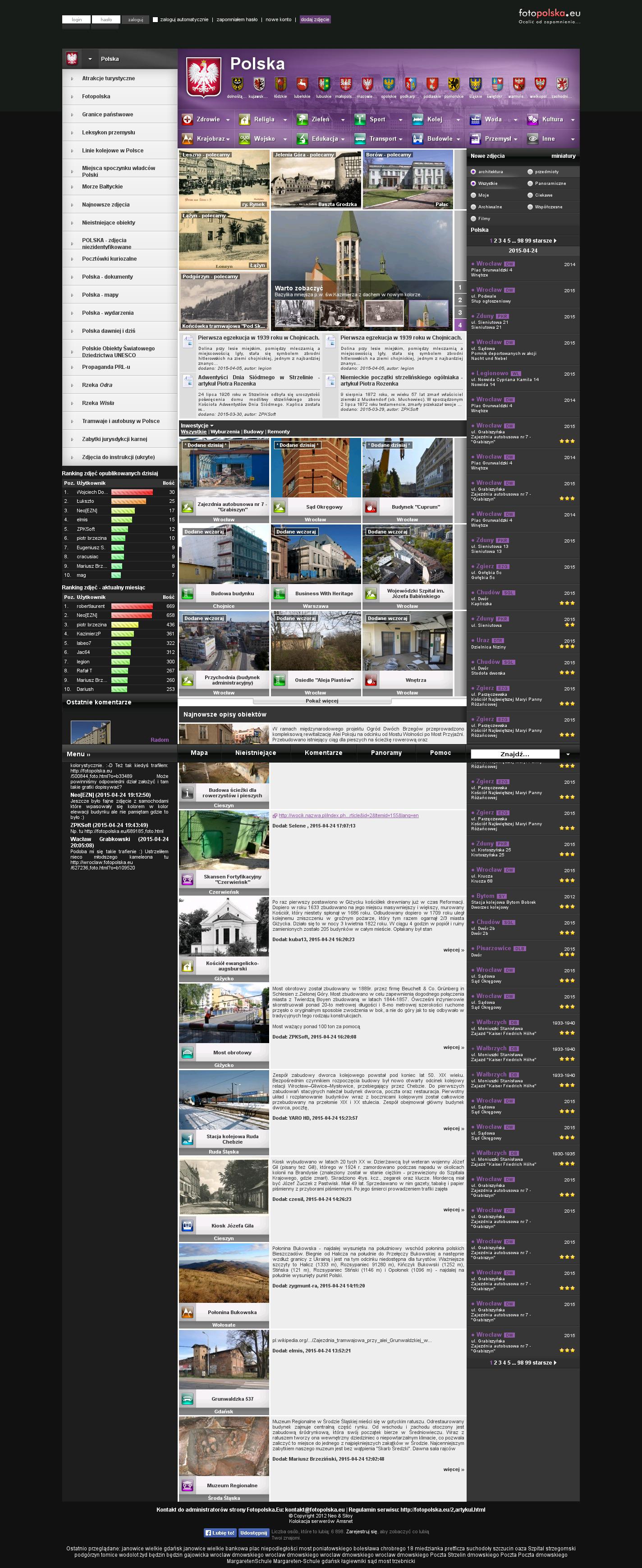The image size is (642, 1568).
Task: Click the Facebook 'Lubię to!' button
Action: (220, 1533)
